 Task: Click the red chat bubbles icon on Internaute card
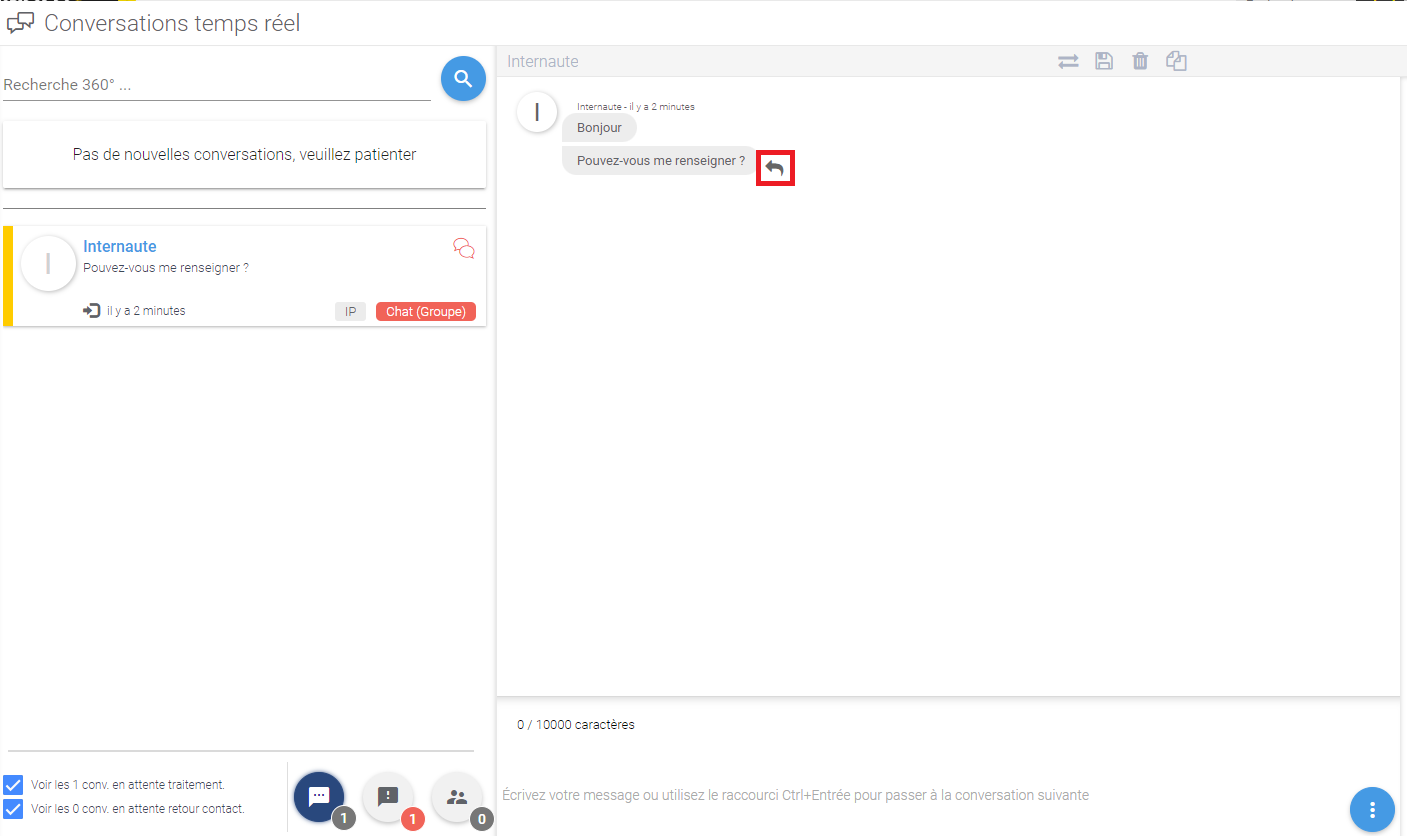tap(464, 248)
